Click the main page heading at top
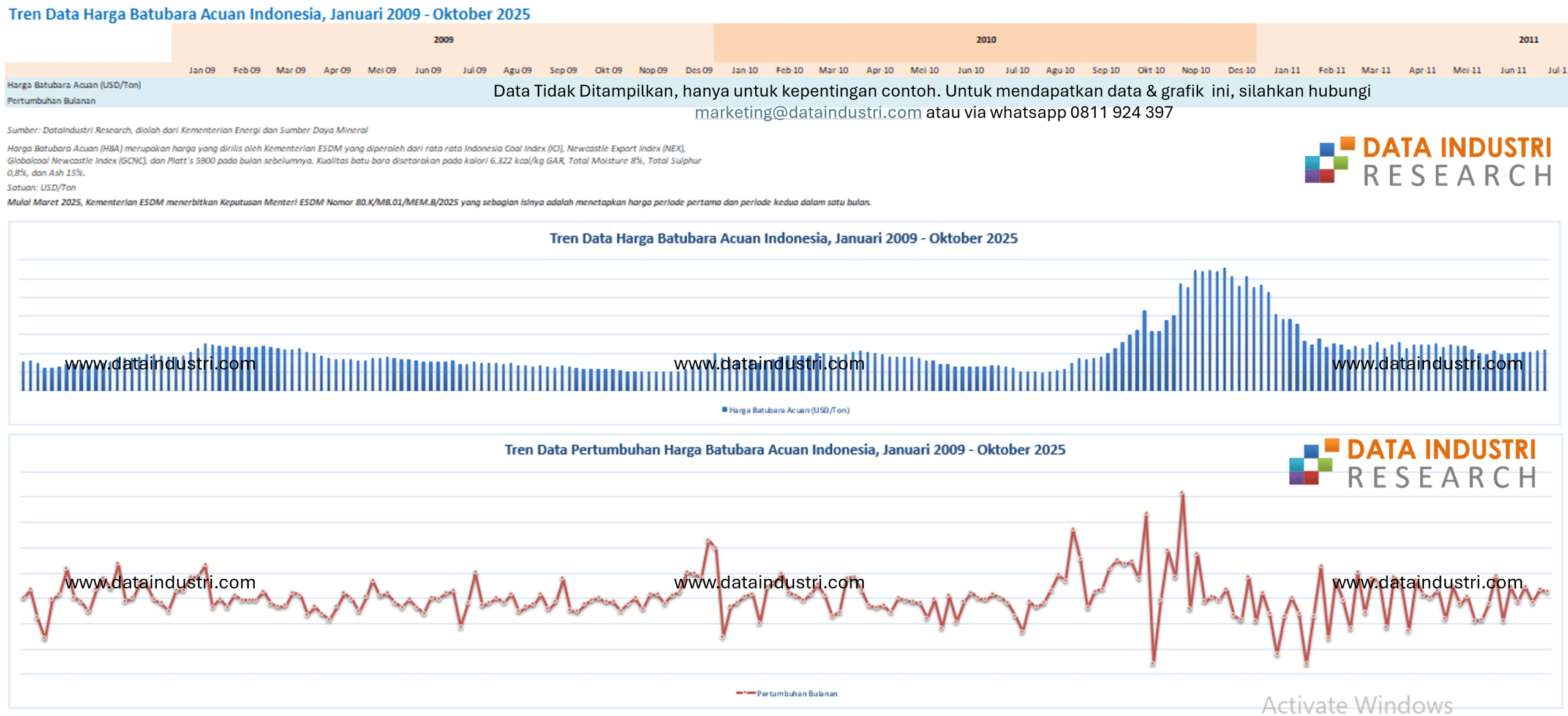The image size is (1568, 716). [269, 14]
